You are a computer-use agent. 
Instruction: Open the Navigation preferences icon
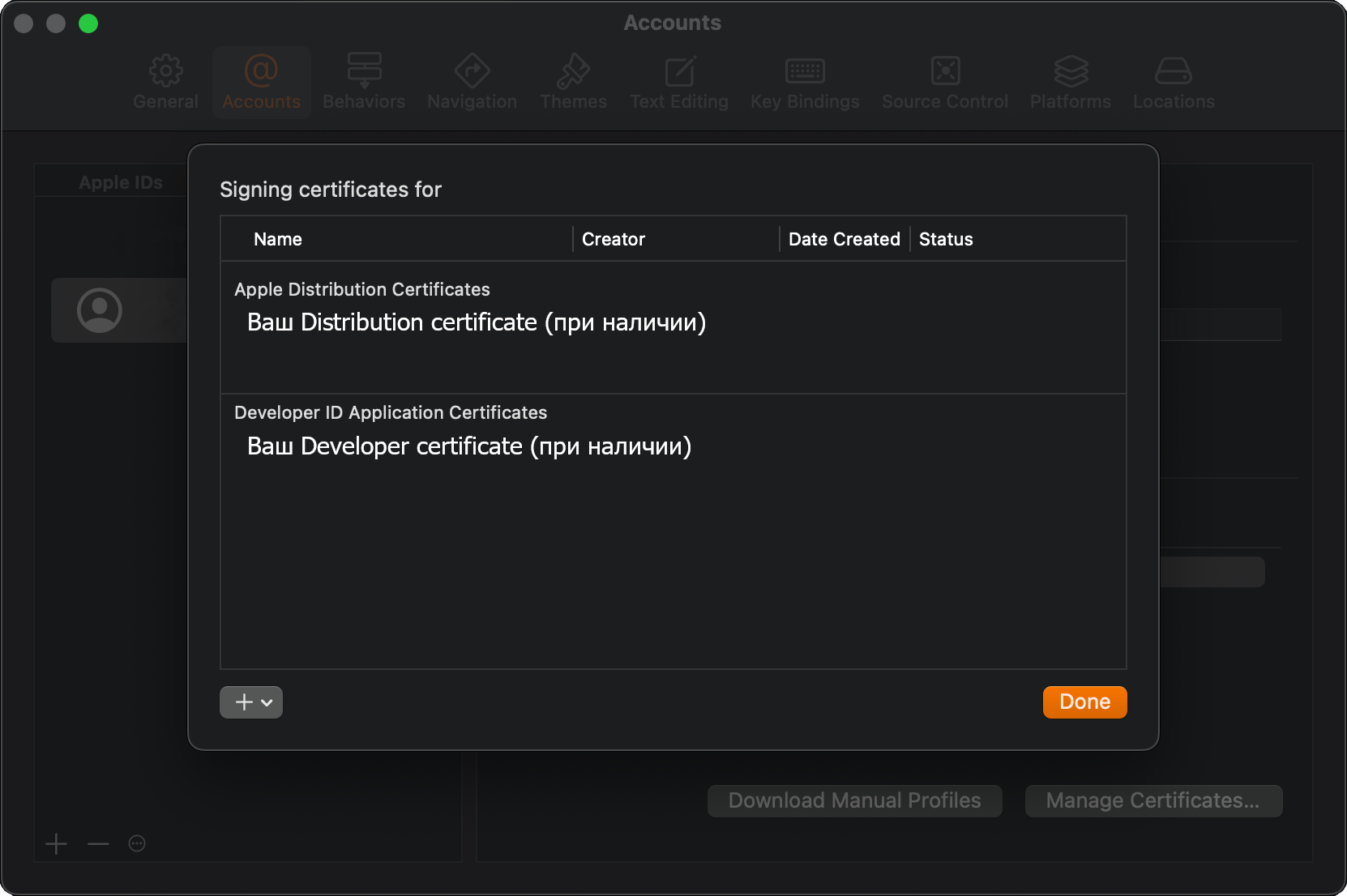point(472,71)
